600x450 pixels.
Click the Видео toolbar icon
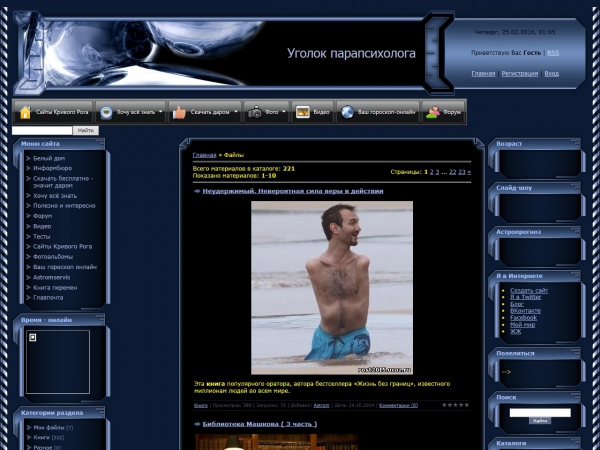(x=303, y=112)
